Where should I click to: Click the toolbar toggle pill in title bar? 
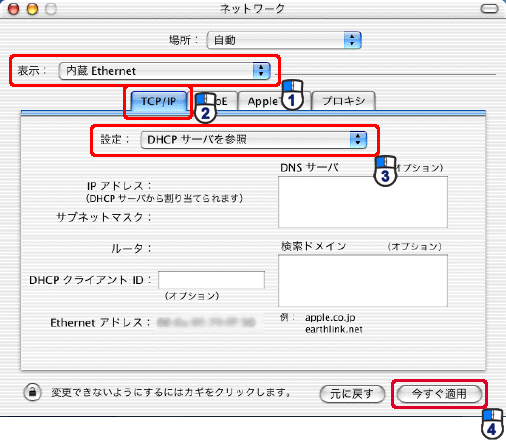point(489,9)
